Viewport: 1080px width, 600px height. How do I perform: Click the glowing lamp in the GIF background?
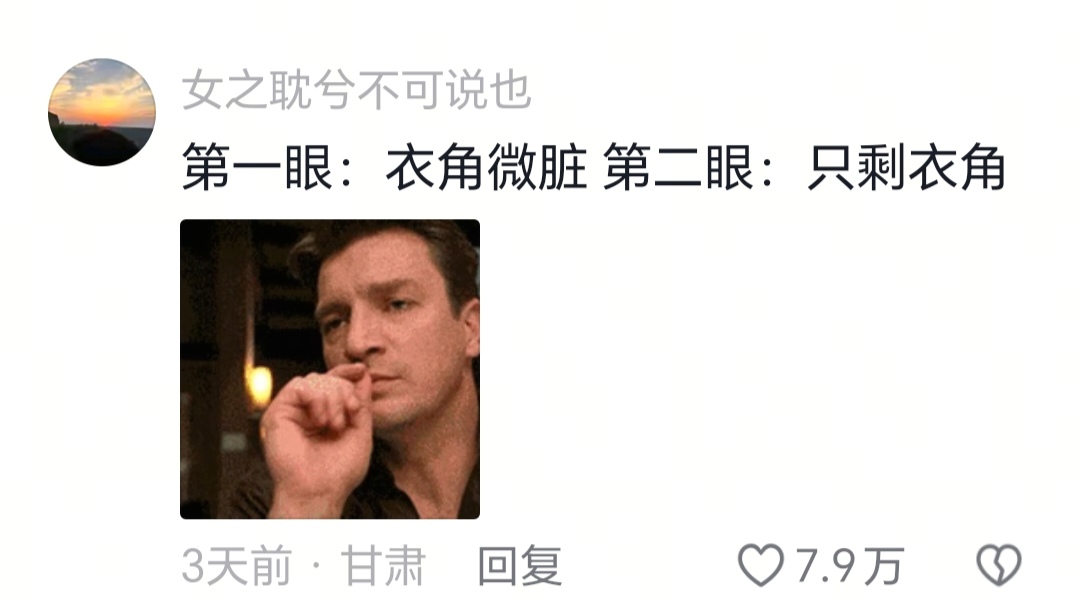pos(259,386)
